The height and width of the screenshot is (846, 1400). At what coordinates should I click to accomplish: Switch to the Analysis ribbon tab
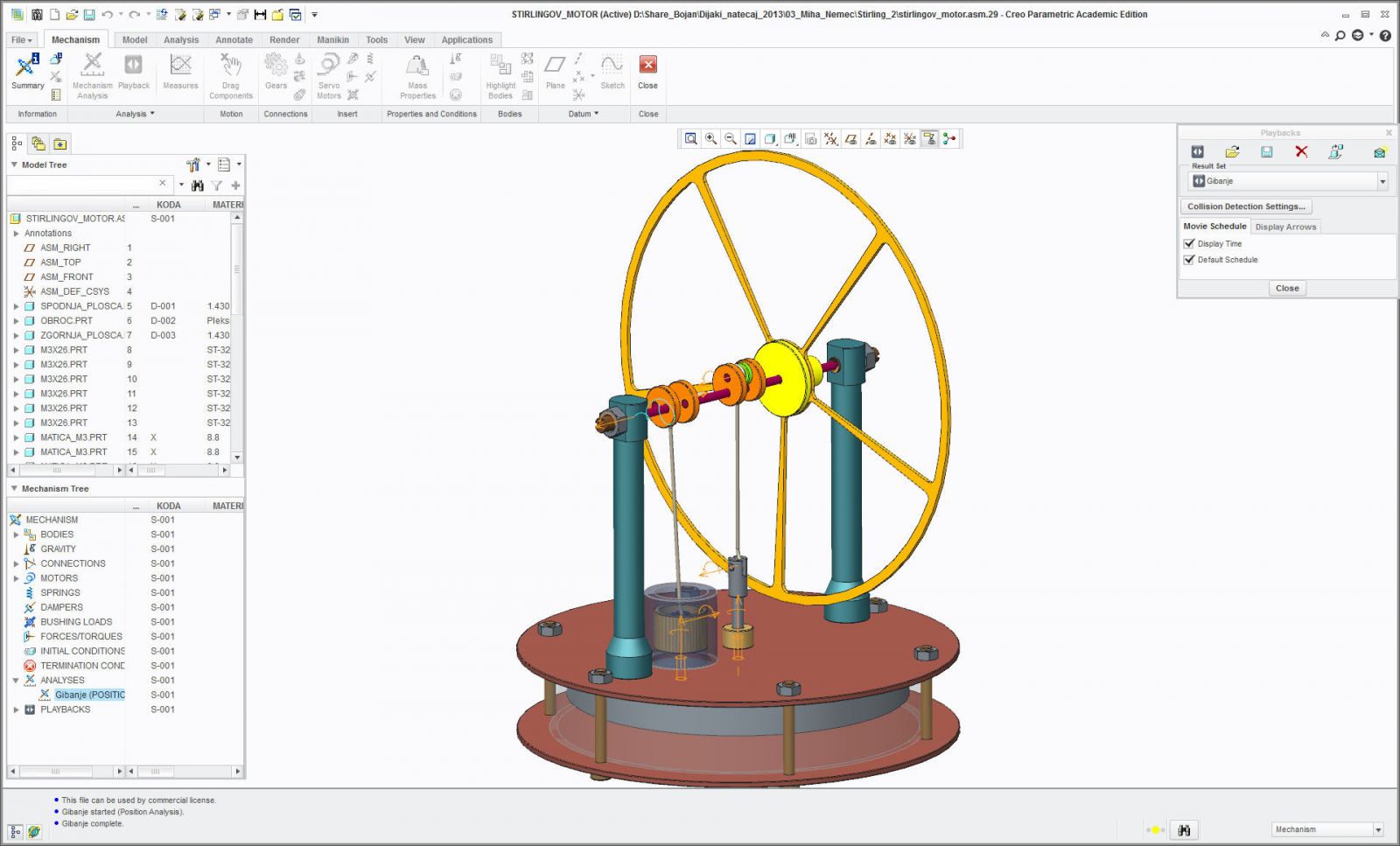tap(180, 40)
